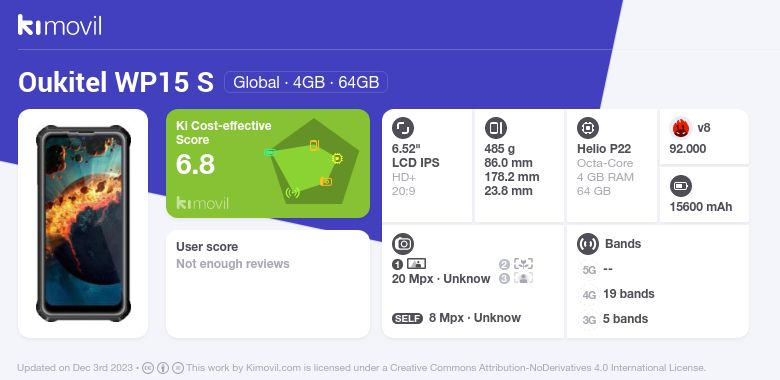Select the third camera lens 3 icon
Image resolution: width=780 pixels, height=380 pixels.
pos(523,278)
